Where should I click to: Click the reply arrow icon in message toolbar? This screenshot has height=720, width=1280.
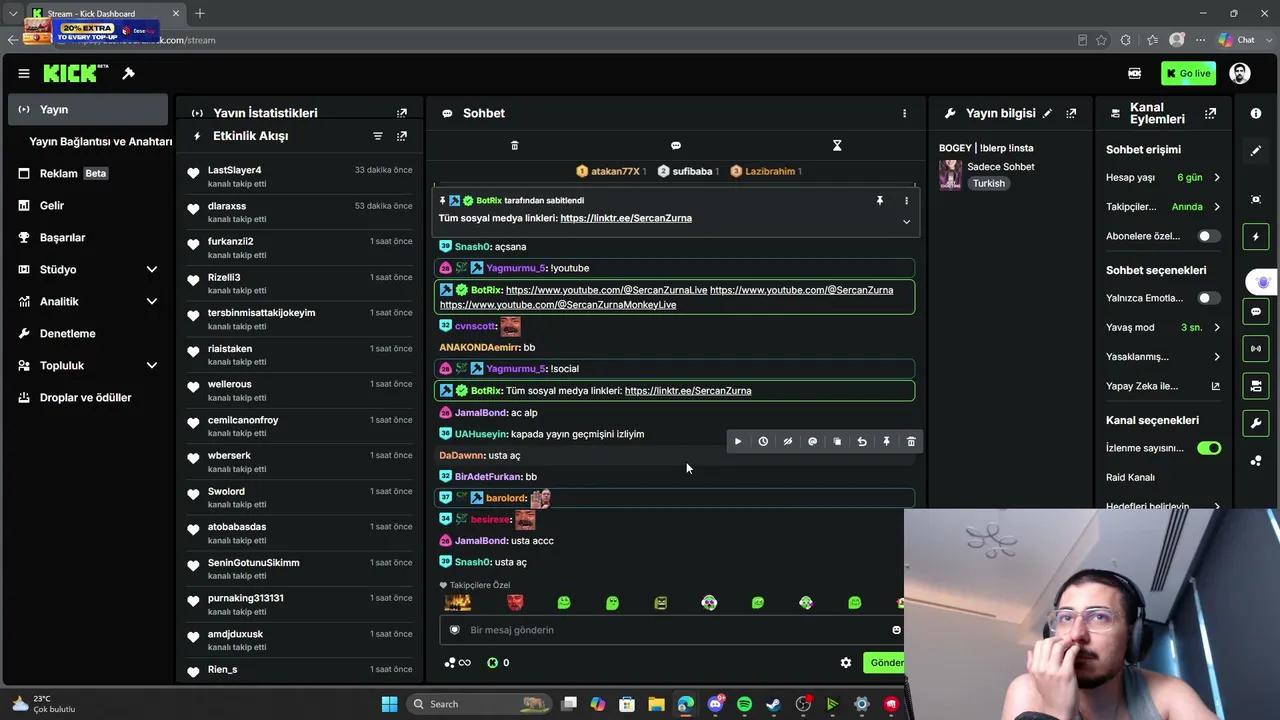pos(862,441)
